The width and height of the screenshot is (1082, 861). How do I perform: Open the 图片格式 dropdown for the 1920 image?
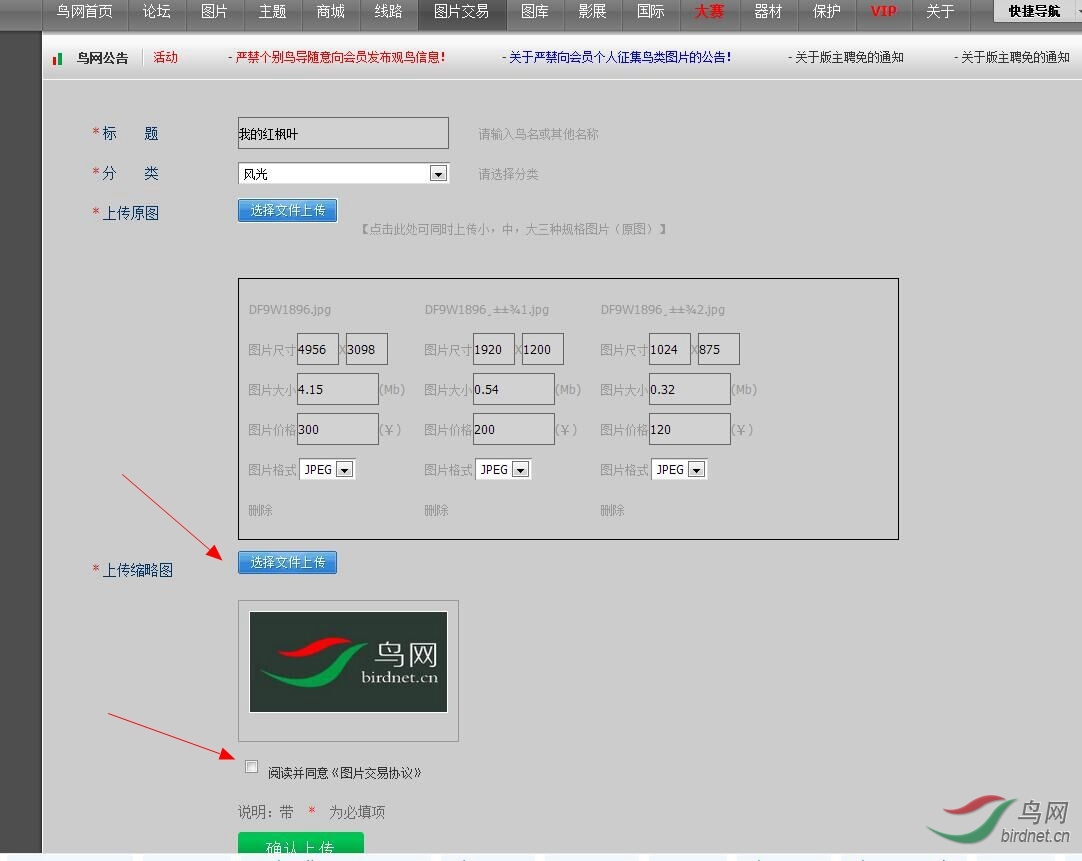tap(520, 470)
